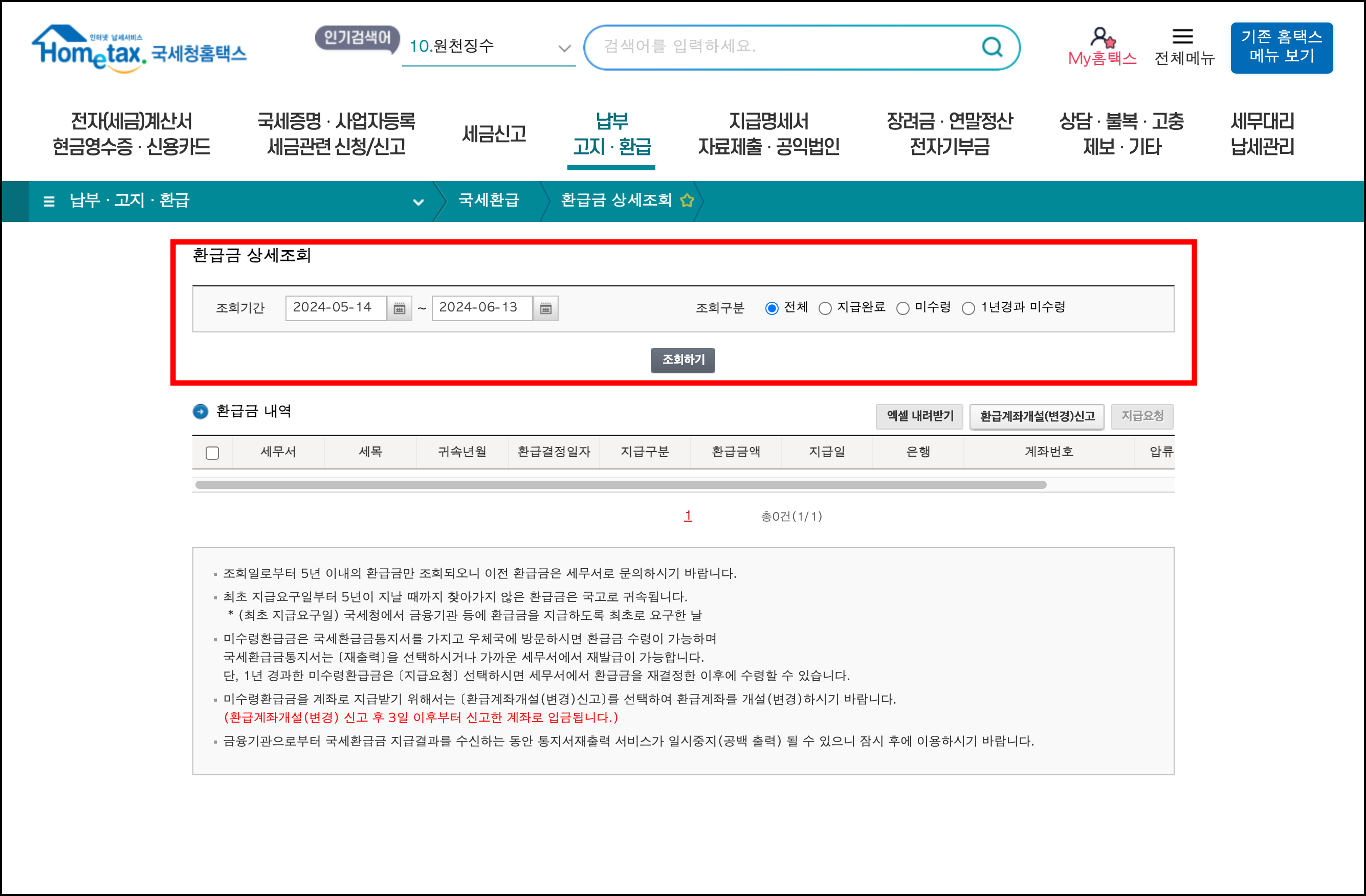Open 장려금·연말정산 전자기부금 menu
Viewport: 1366px width, 896px height.
tap(950, 133)
